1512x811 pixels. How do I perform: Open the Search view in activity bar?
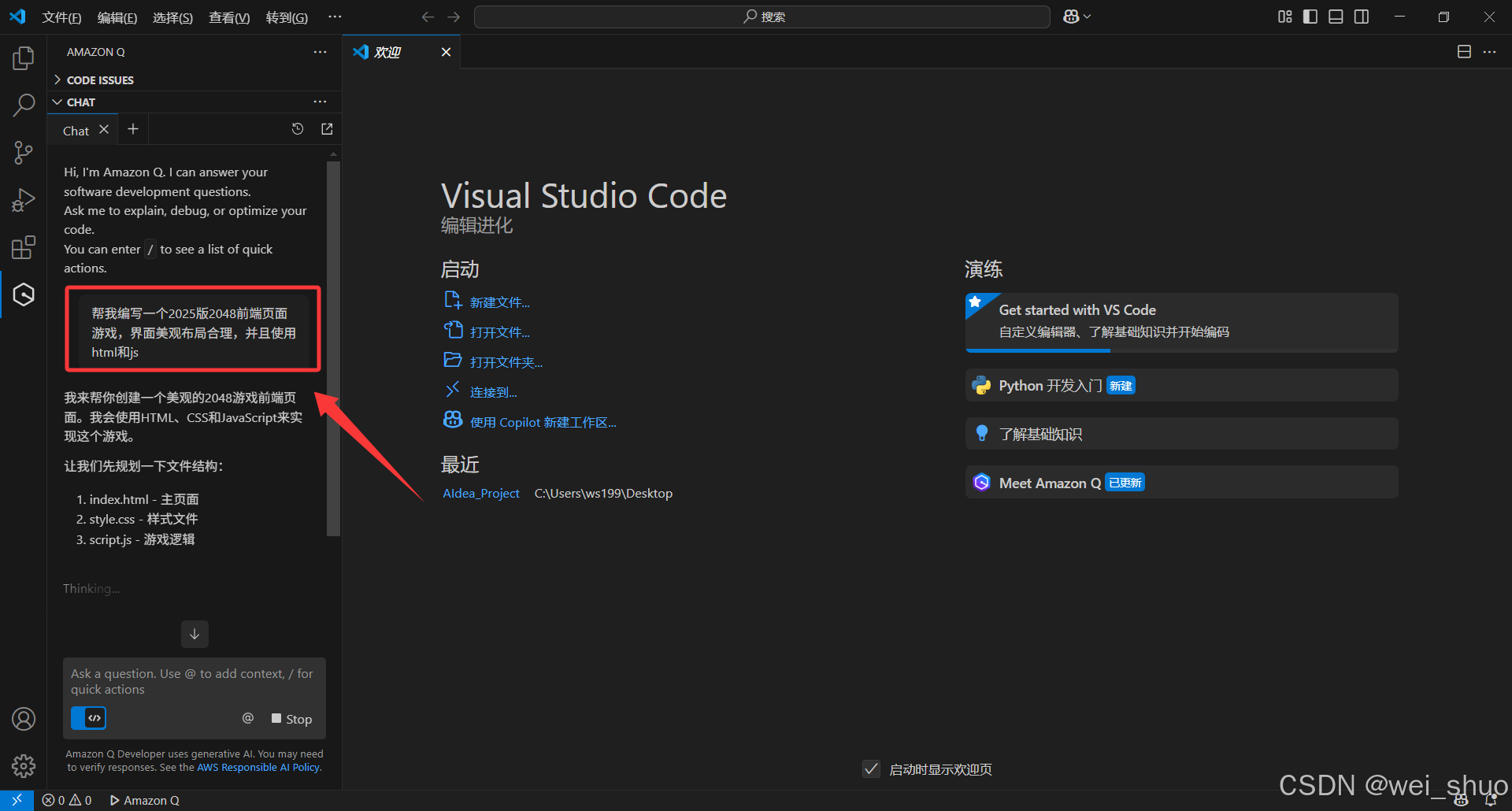(x=24, y=105)
